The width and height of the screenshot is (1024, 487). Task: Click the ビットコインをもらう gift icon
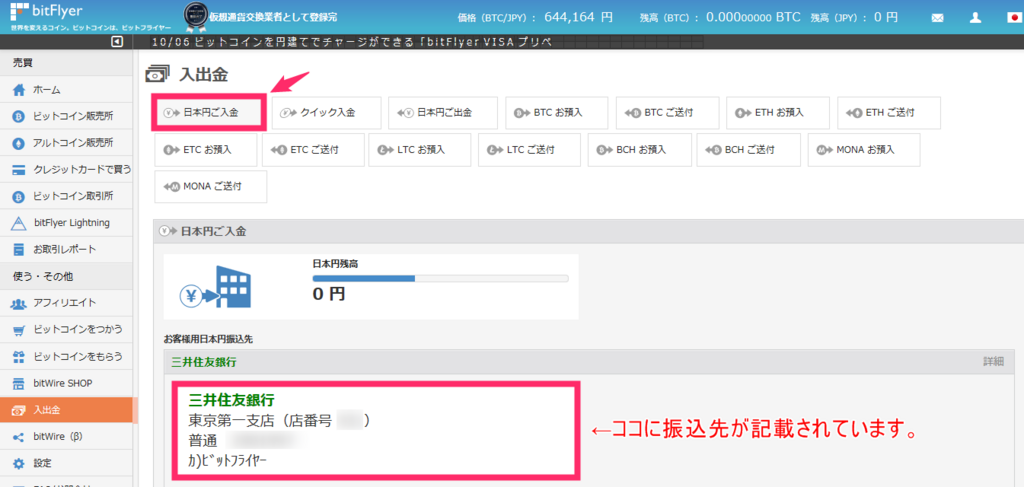(19, 357)
